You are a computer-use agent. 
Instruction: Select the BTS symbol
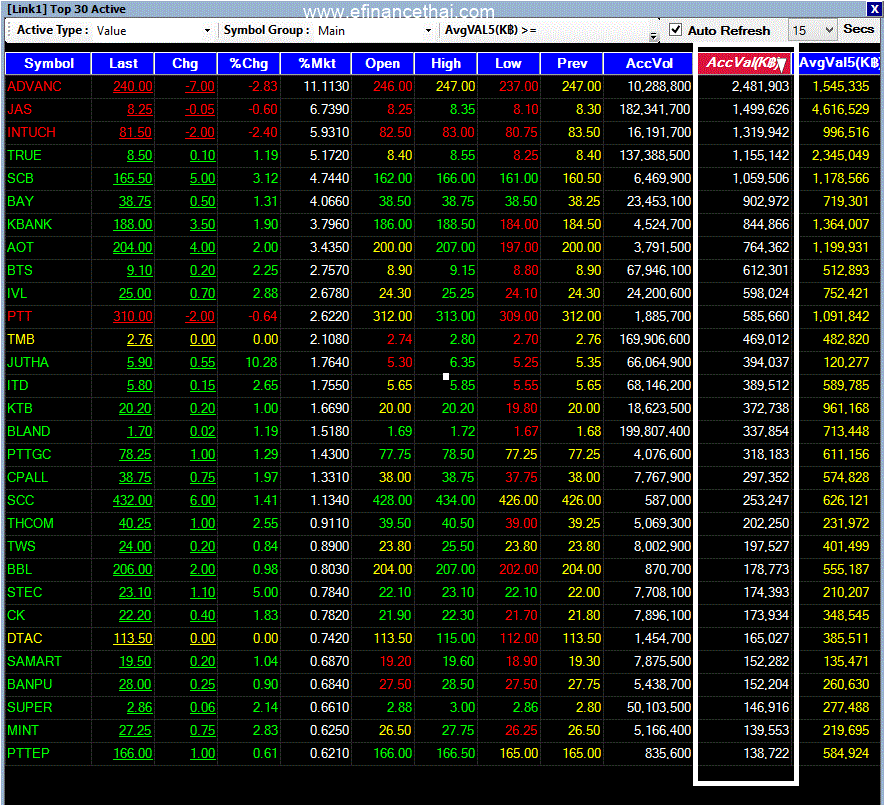point(20,270)
